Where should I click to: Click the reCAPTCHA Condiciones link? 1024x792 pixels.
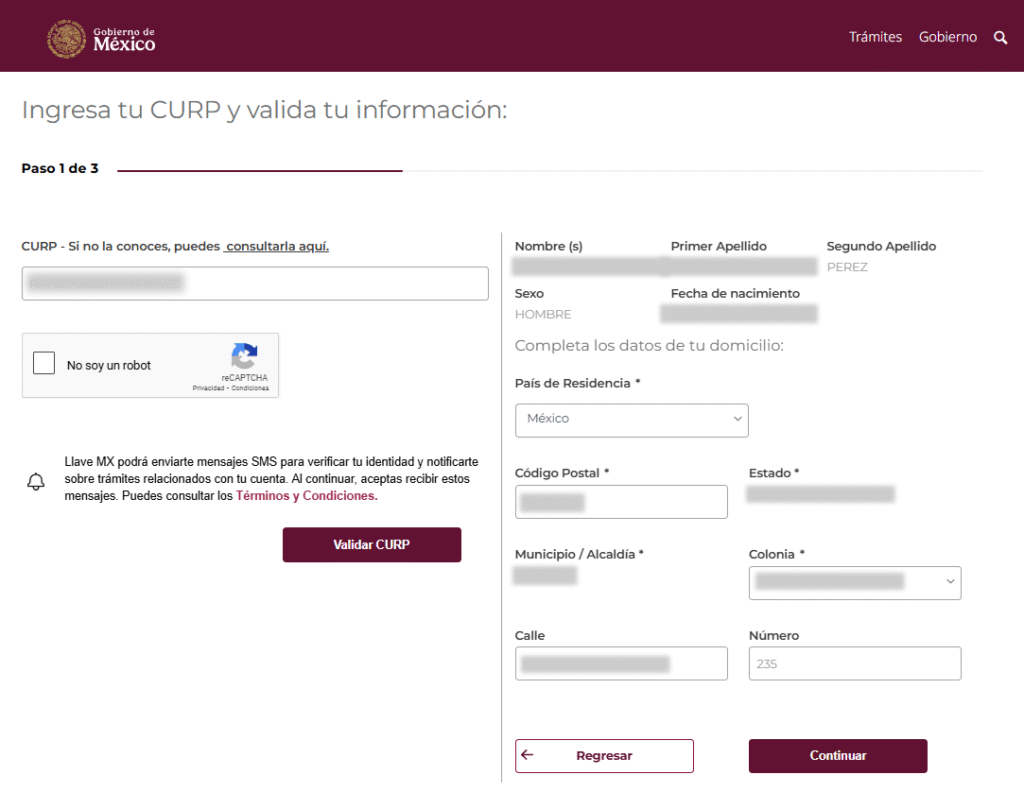[x=250, y=388]
